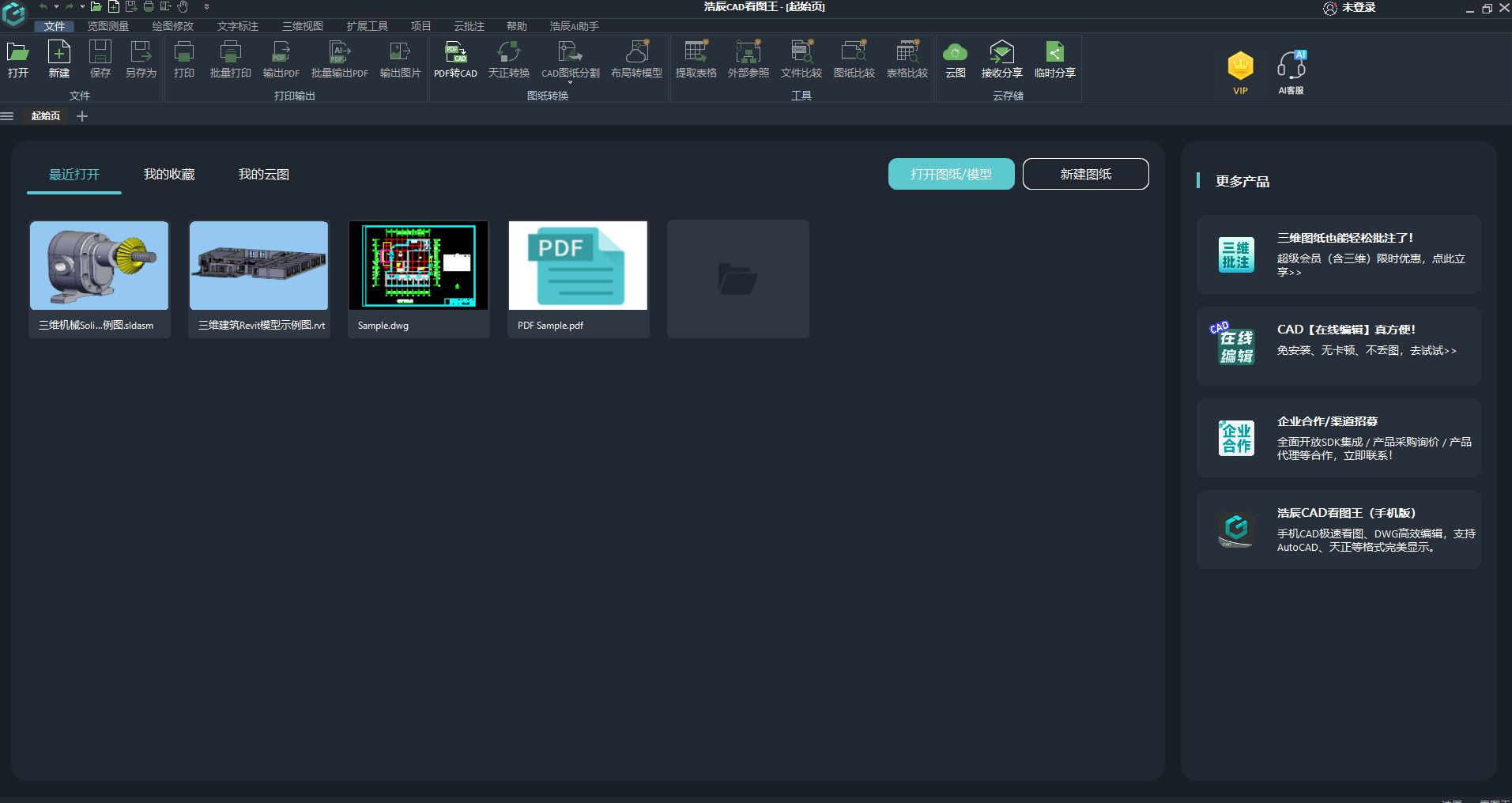Add a new tab with the plus button

[x=82, y=116]
